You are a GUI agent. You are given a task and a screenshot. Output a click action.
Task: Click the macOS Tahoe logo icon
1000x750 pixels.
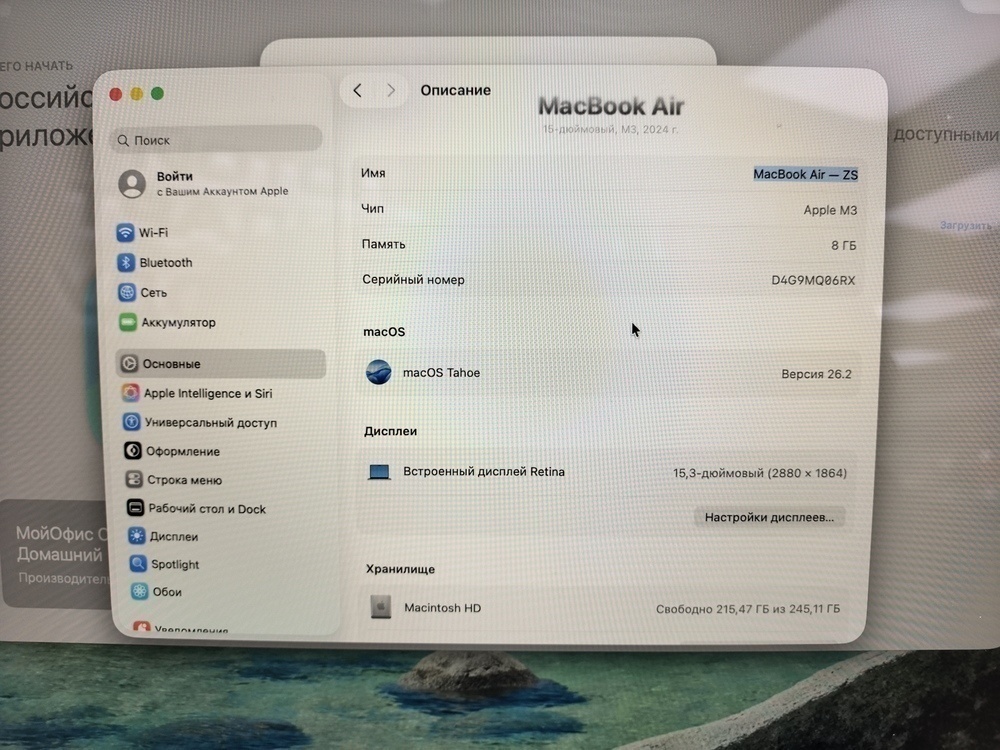(379, 372)
